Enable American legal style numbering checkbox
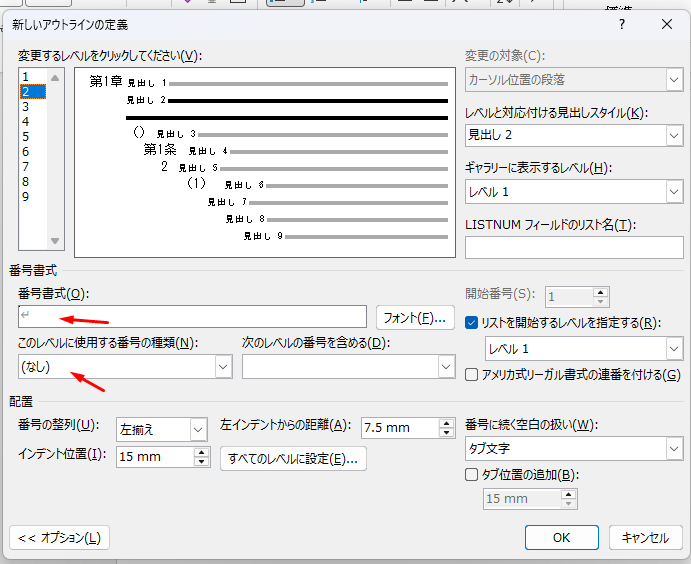 pos(474,374)
